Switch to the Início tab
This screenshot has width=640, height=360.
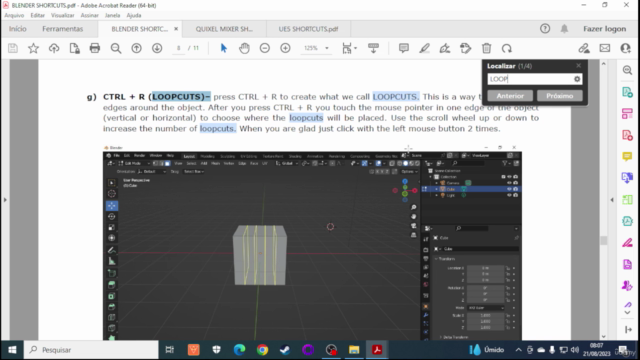(18, 29)
